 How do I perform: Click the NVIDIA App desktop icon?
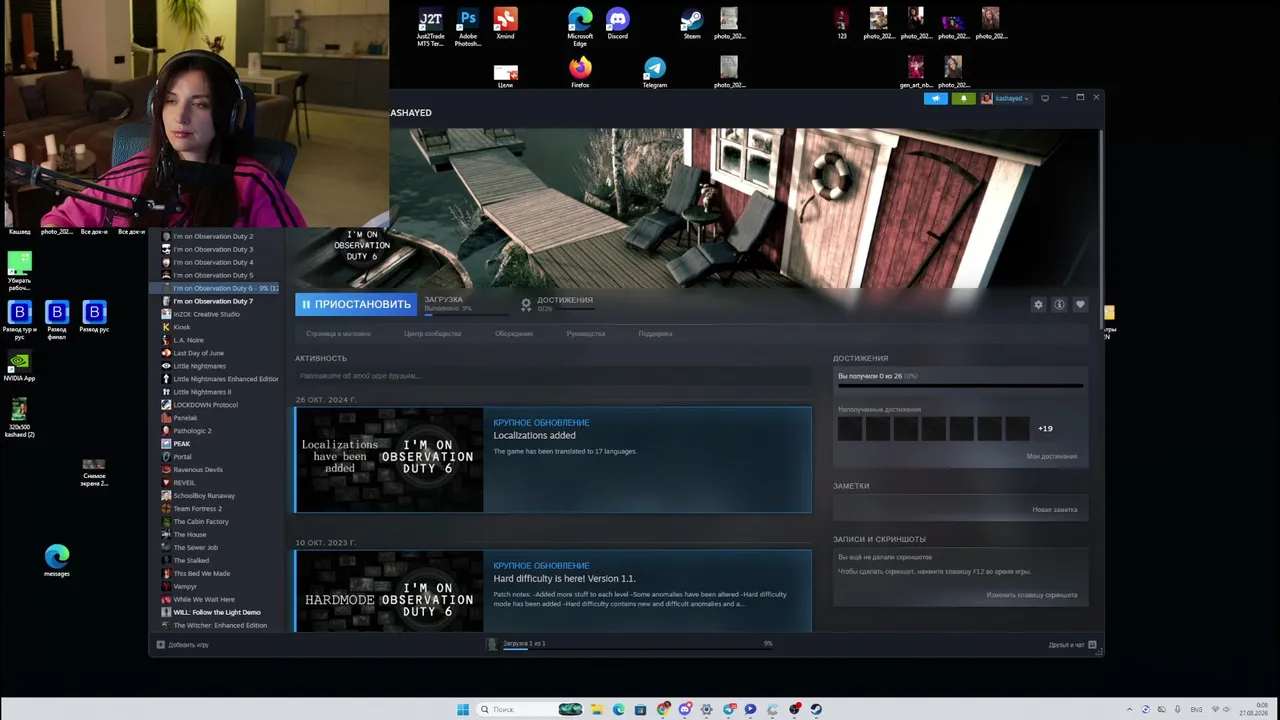19,366
